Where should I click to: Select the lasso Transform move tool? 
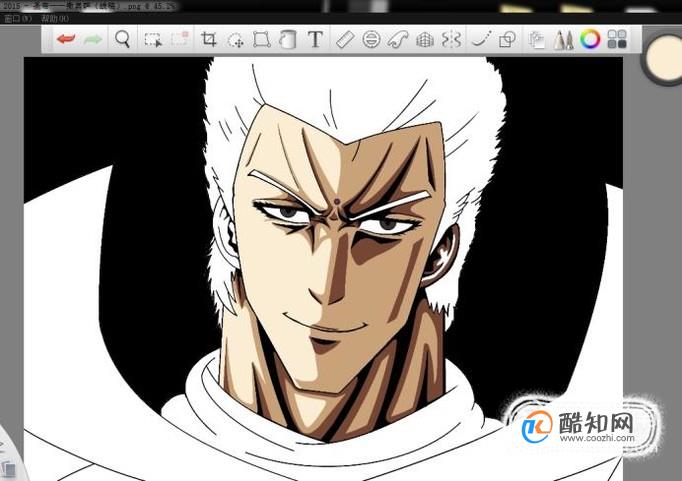(235, 40)
